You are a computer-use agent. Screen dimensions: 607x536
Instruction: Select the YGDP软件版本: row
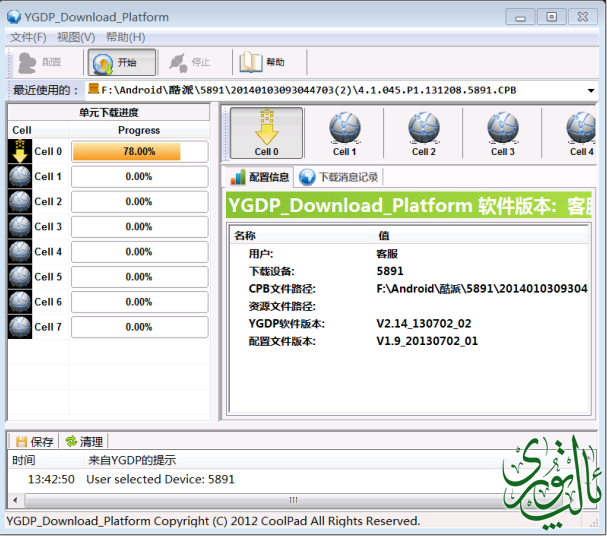(x=409, y=324)
